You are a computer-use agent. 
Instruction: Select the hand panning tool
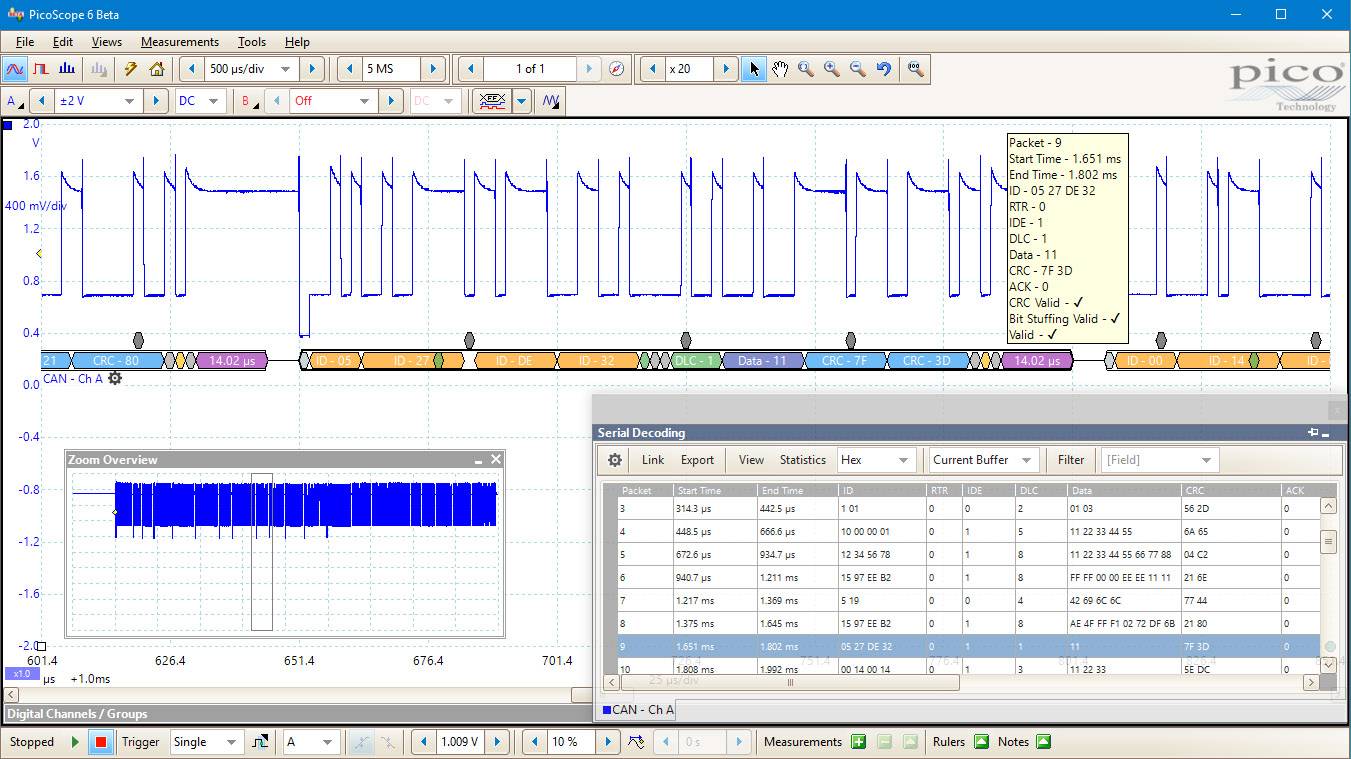[x=780, y=69]
